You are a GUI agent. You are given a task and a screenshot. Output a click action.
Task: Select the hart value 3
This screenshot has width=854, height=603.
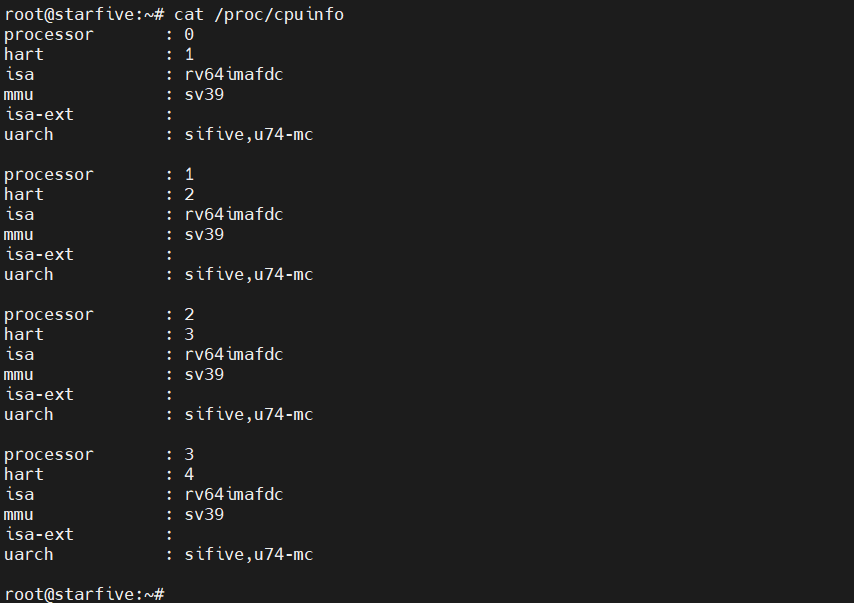pos(189,334)
